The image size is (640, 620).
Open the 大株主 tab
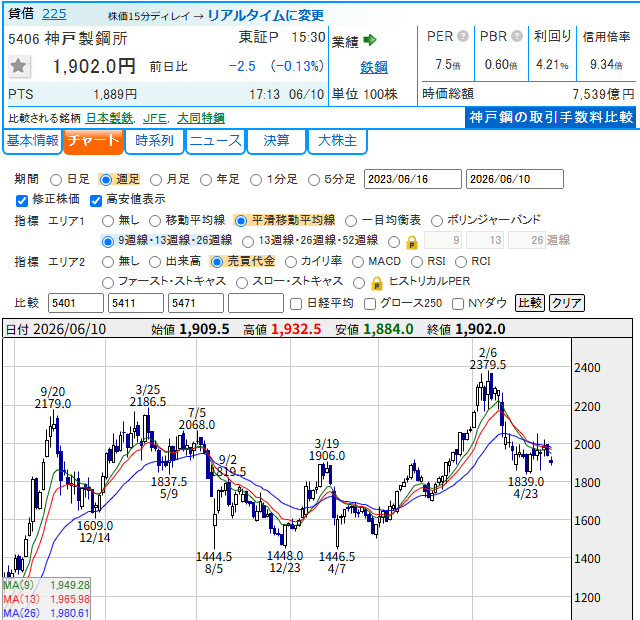point(337,141)
